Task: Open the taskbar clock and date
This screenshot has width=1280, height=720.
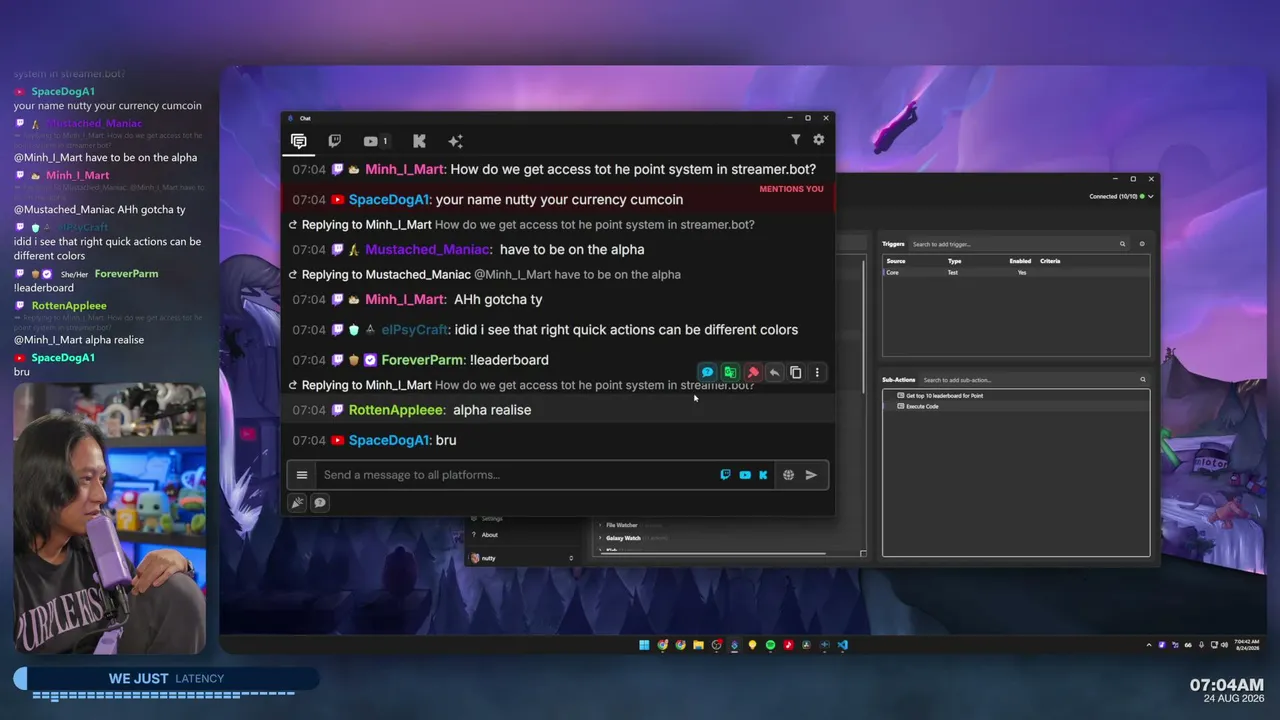Action: [x=1246, y=645]
